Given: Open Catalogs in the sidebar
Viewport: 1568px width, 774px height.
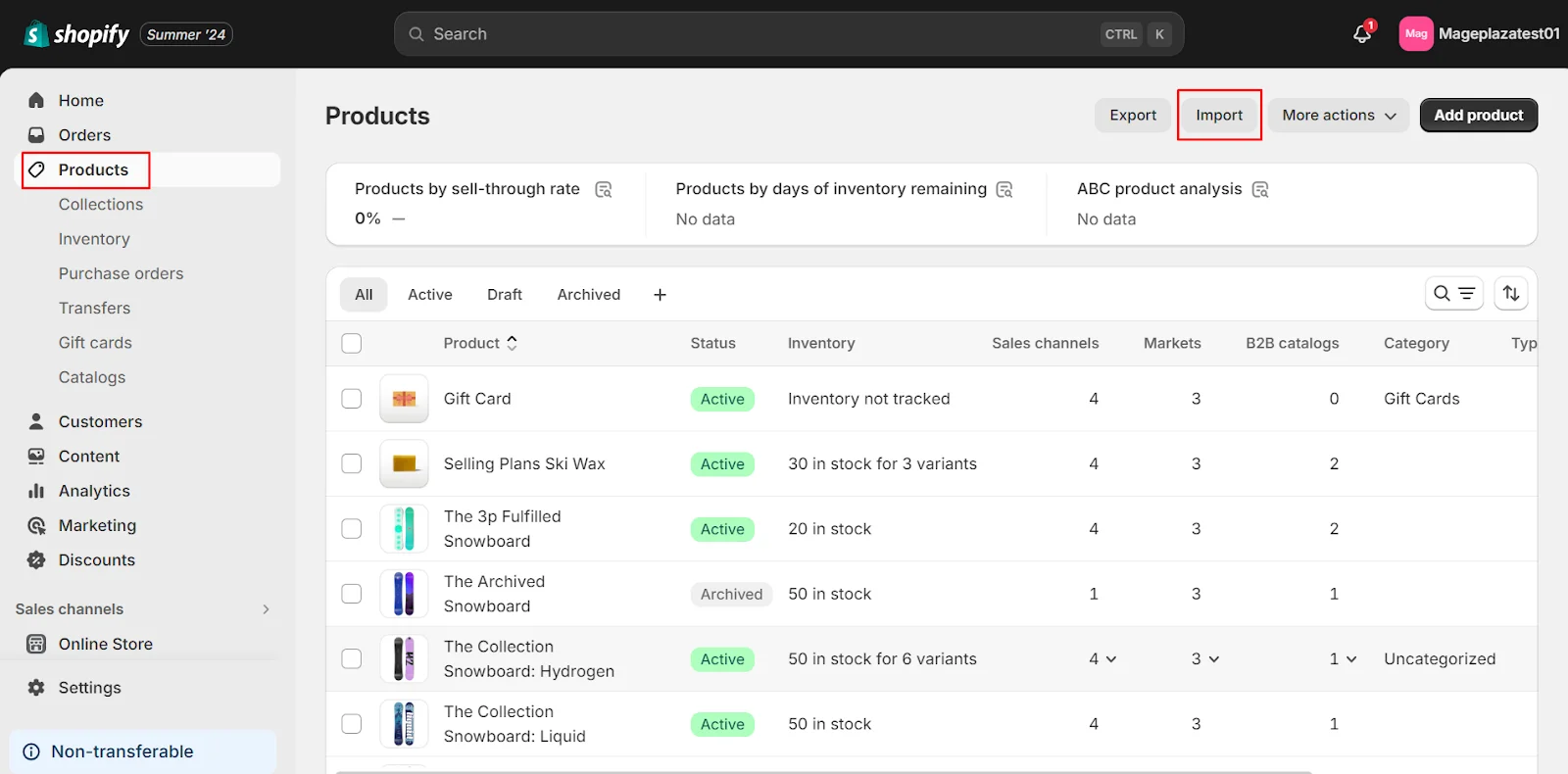Looking at the screenshot, I should [x=92, y=377].
